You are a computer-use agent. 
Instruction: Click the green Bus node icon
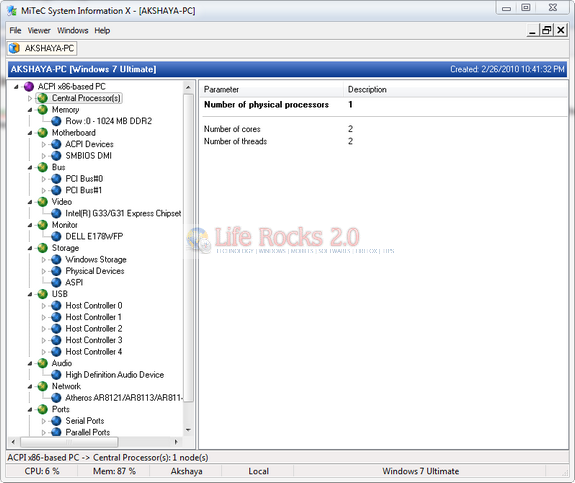(x=43, y=167)
